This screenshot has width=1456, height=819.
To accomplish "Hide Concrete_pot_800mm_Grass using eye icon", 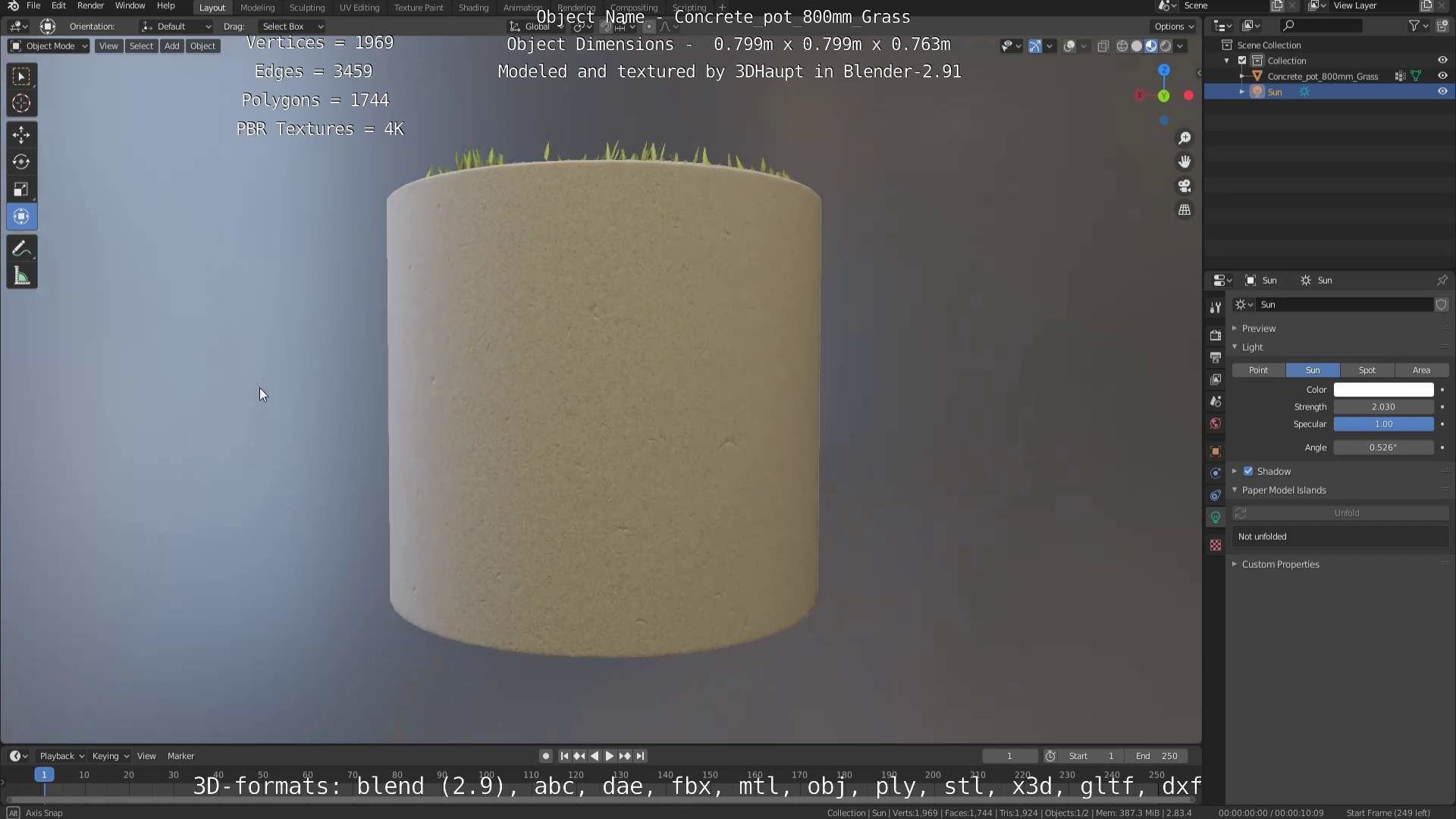I will coord(1442,76).
